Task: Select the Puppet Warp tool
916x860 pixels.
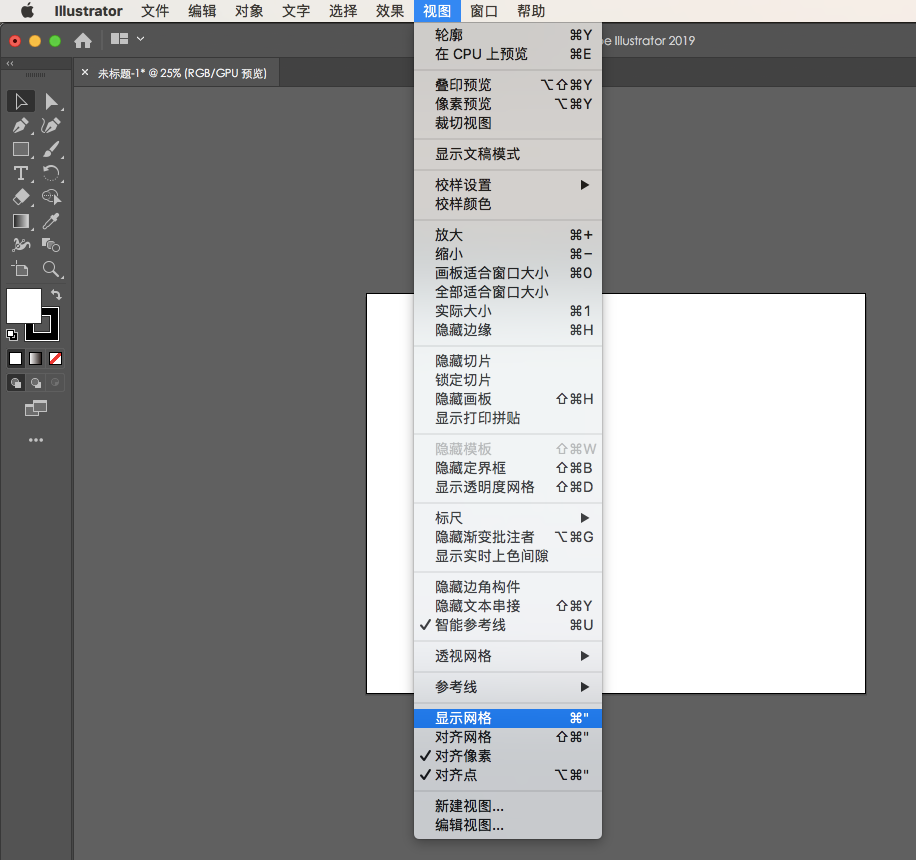Action: click(x=21, y=245)
